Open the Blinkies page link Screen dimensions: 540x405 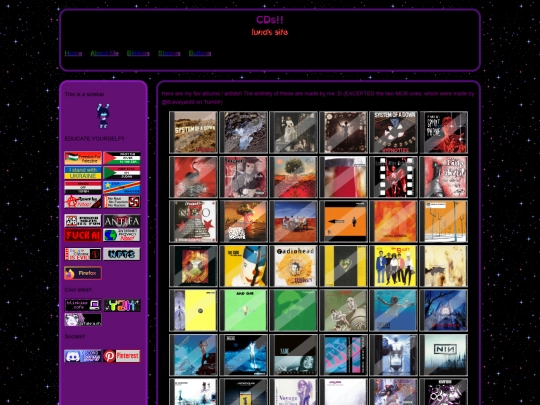tap(138, 53)
